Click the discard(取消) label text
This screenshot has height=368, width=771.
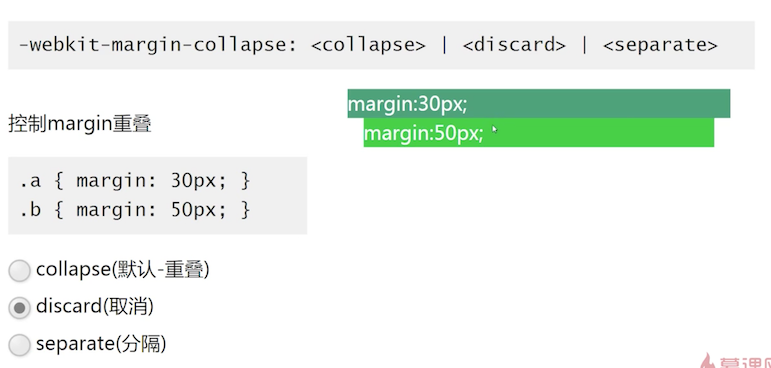(94, 307)
